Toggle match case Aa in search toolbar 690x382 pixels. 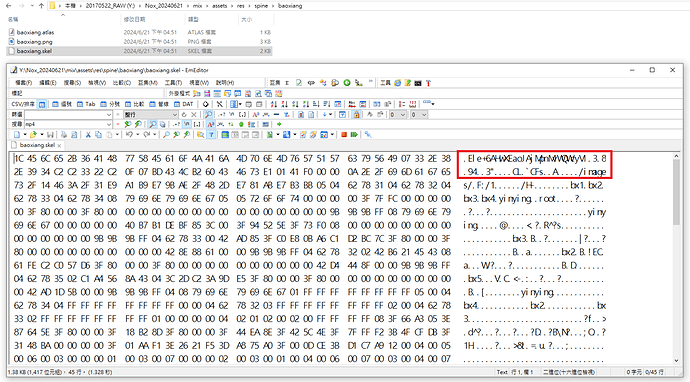click(x=211, y=124)
